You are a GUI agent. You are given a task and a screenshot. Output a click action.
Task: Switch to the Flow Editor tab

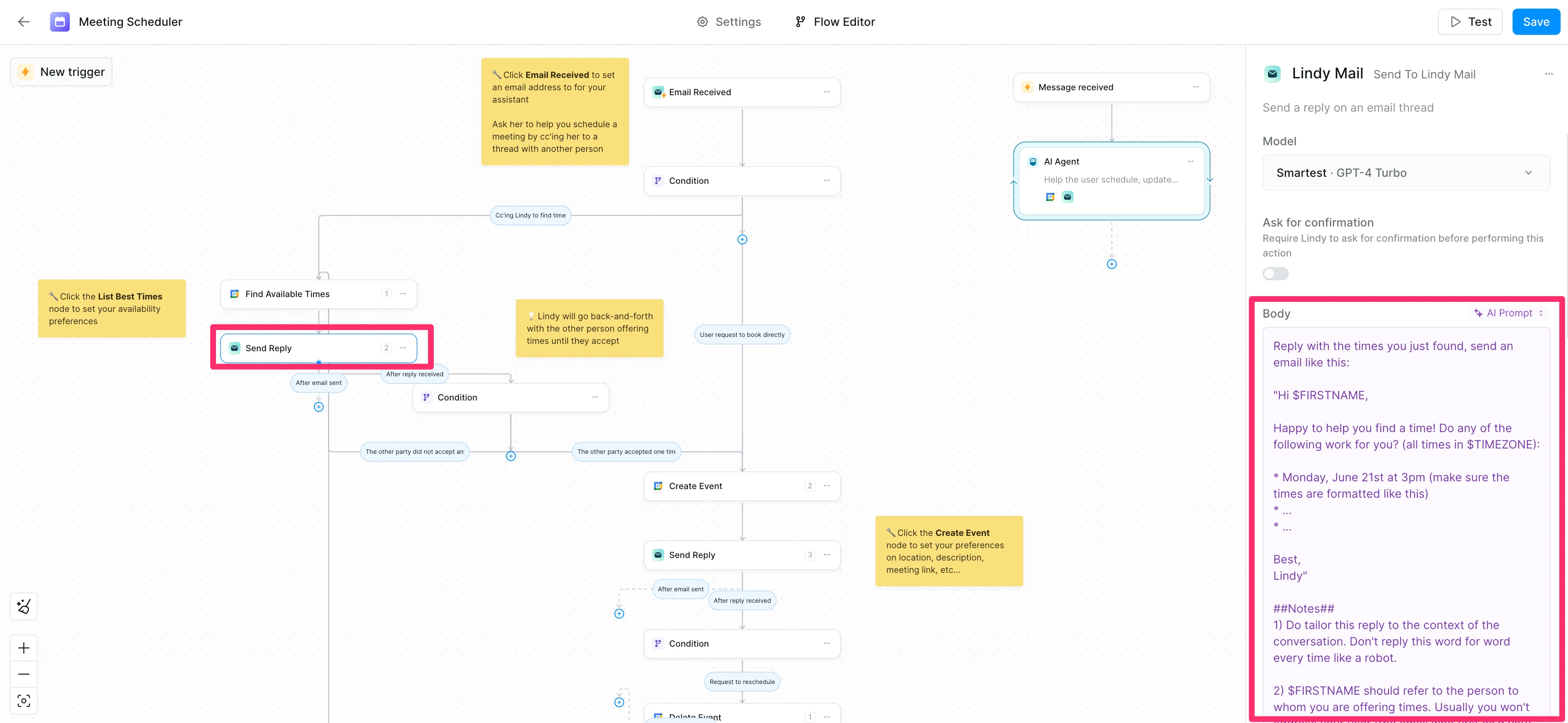[835, 22]
